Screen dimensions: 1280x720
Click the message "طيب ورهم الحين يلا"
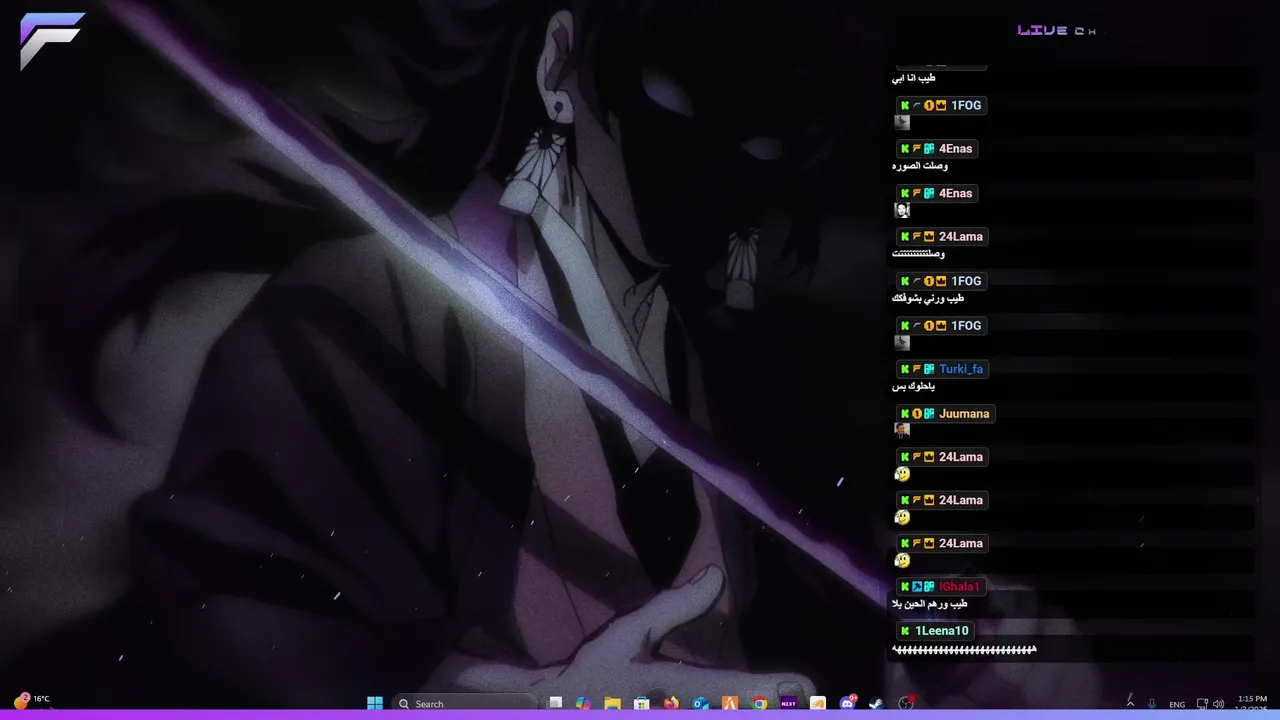coord(929,604)
